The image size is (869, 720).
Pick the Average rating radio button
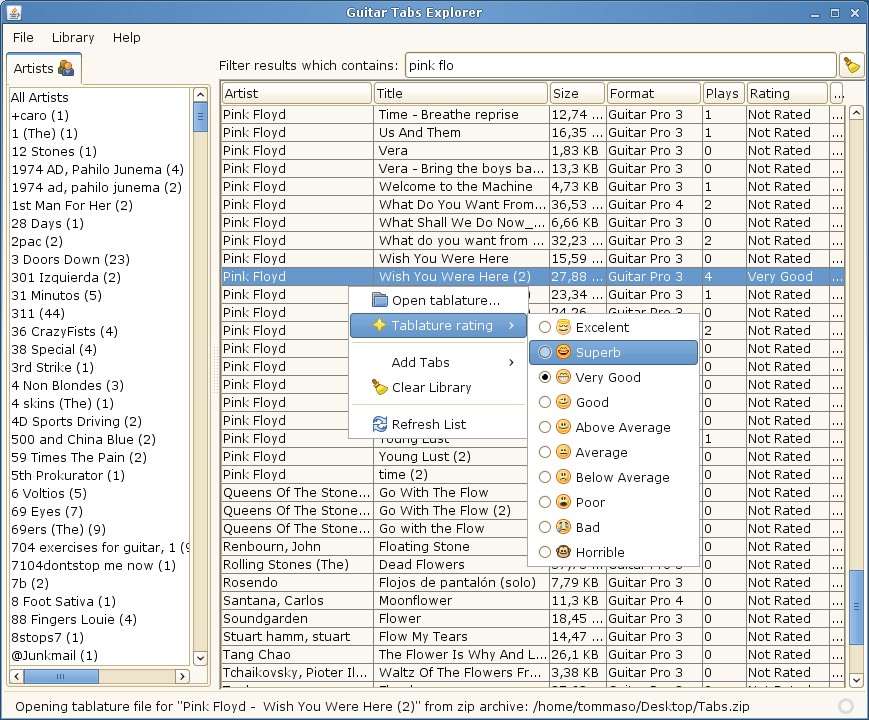(x=545, y=452)
